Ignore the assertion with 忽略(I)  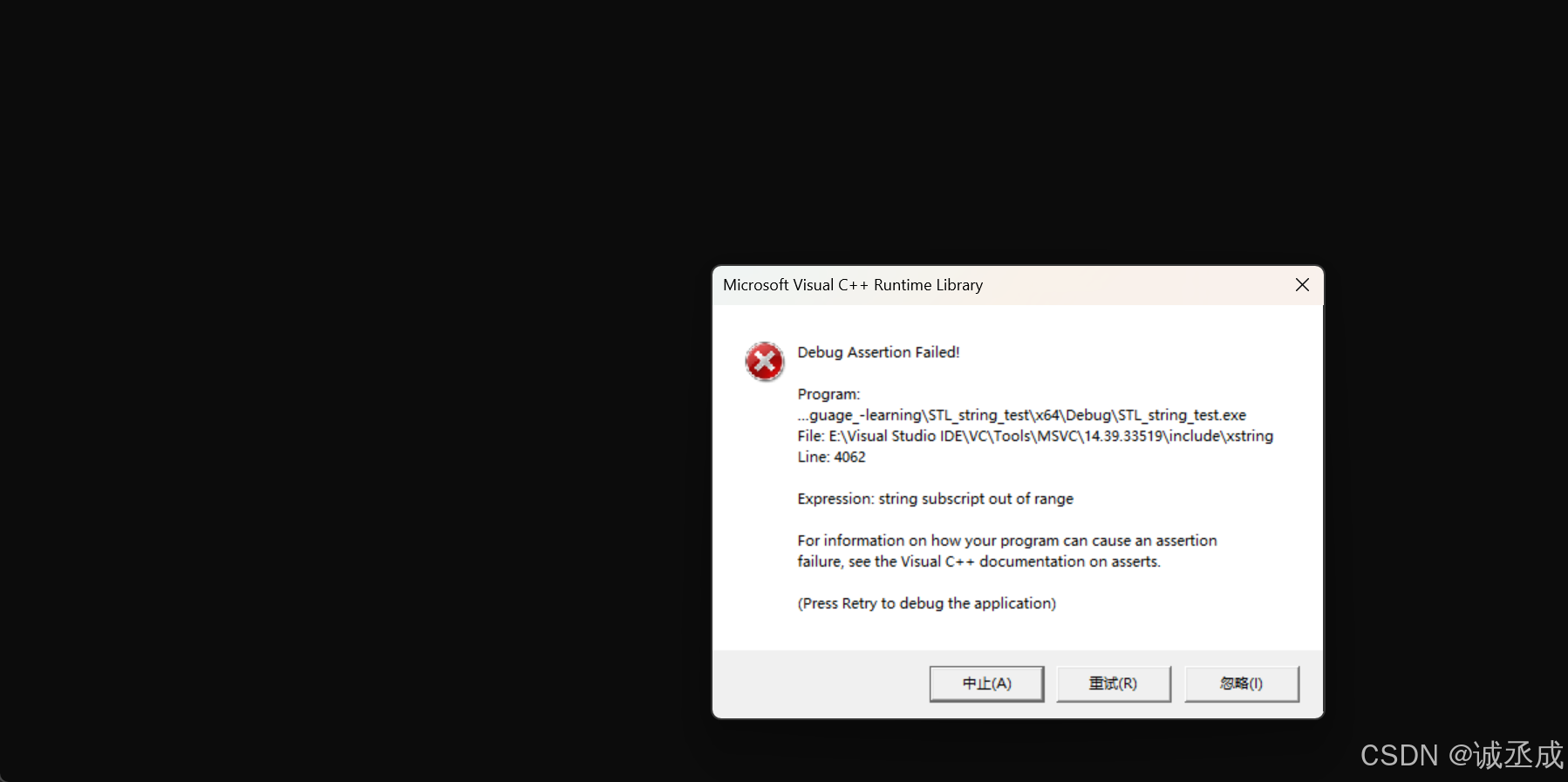[1242, 683]
